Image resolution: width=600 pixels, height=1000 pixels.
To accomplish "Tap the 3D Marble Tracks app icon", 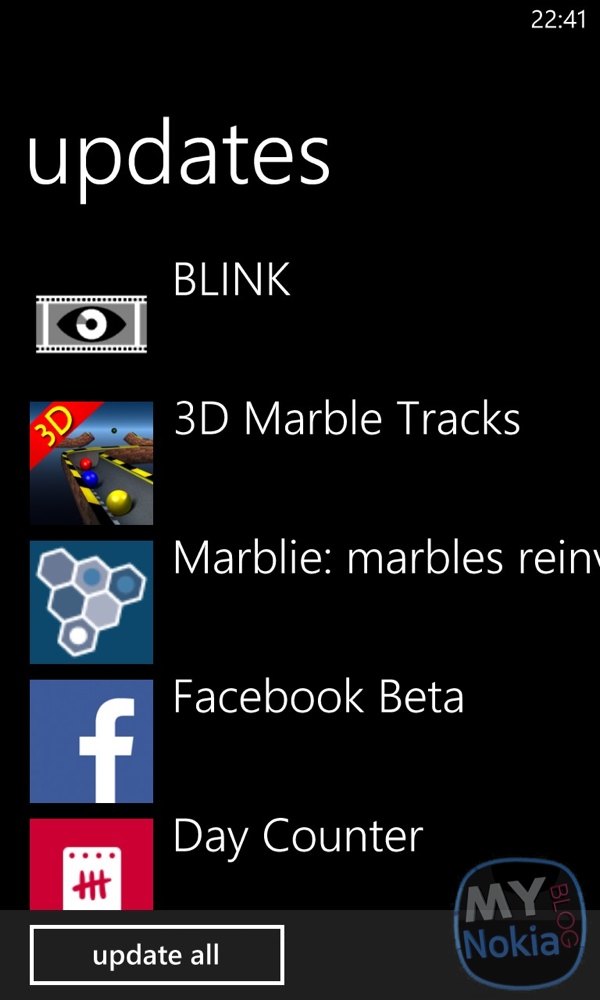I will (91, 463).
